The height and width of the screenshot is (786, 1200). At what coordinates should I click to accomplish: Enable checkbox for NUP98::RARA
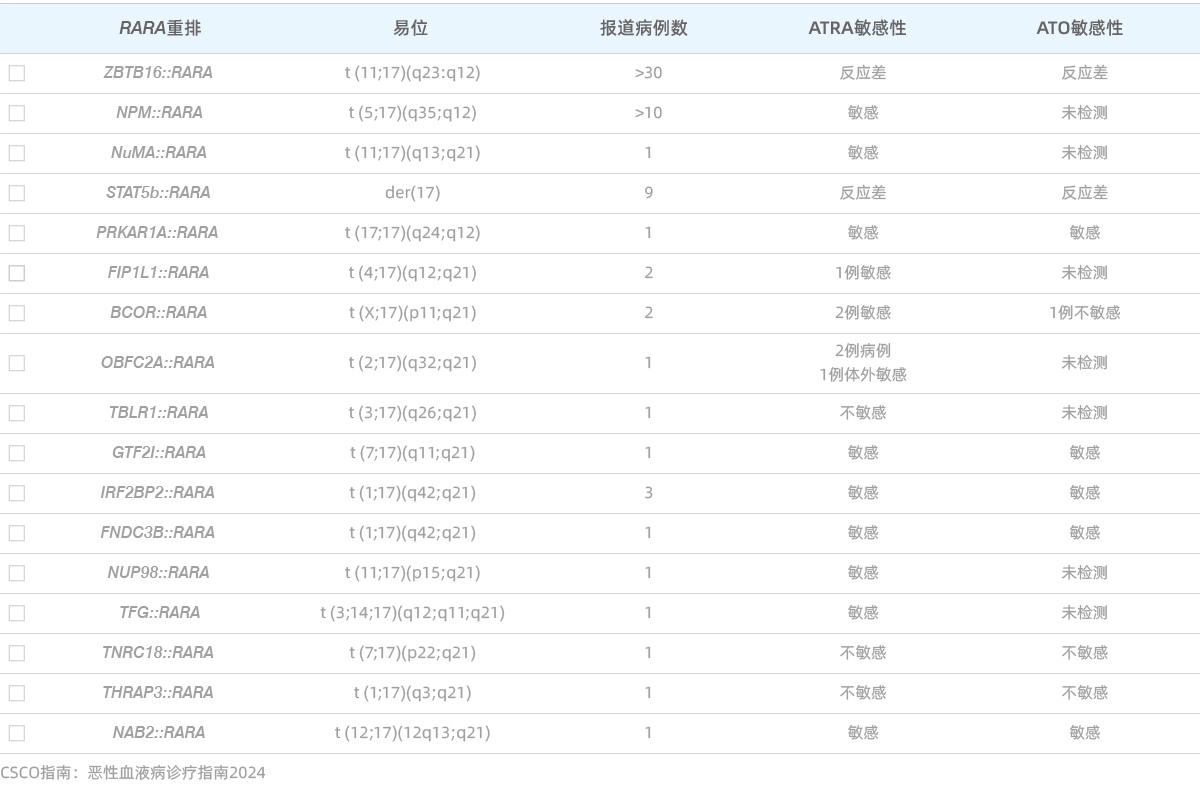[17, 573]
